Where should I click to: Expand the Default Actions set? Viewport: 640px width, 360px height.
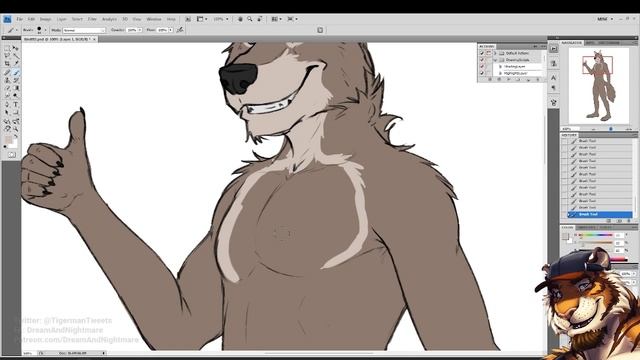(x=495, y=53)
